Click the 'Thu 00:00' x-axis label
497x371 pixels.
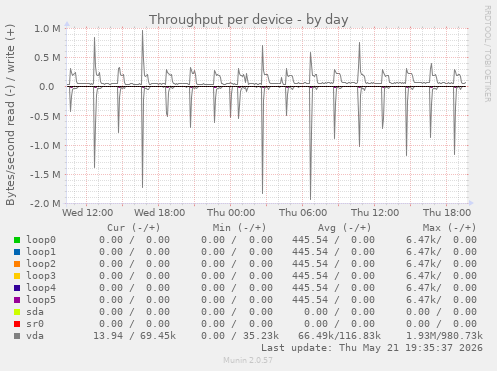231,213
